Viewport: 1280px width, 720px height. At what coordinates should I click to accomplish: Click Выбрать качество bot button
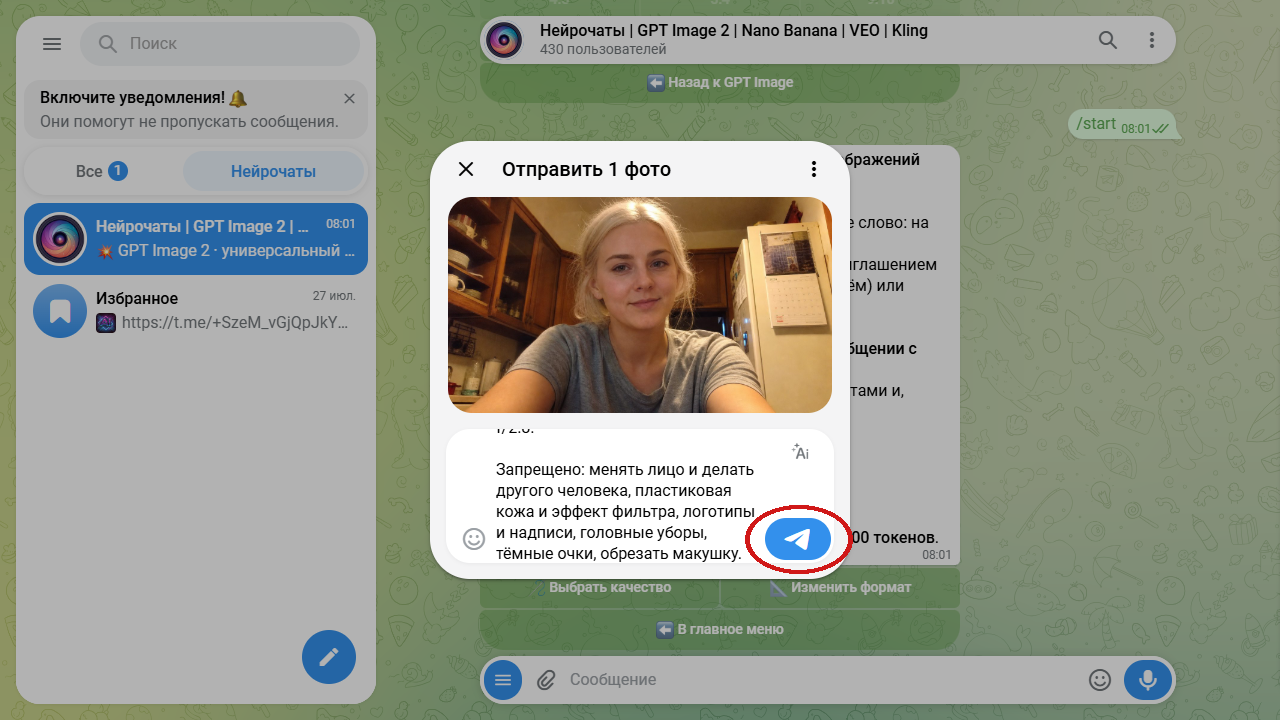click(x=600, y=588)
